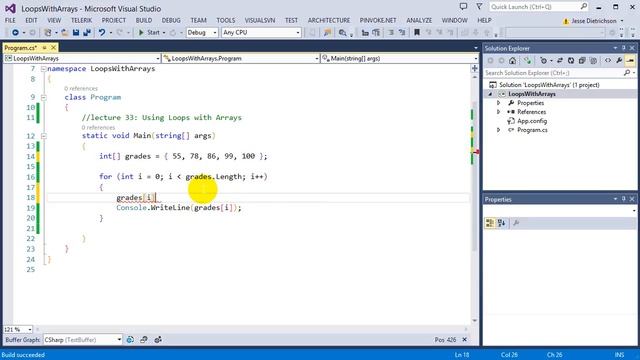Click the first Buffer Graph refresh icon
The height and width of the screenshot is (360, 640).
pyautogui.click(x=130, y=340)
